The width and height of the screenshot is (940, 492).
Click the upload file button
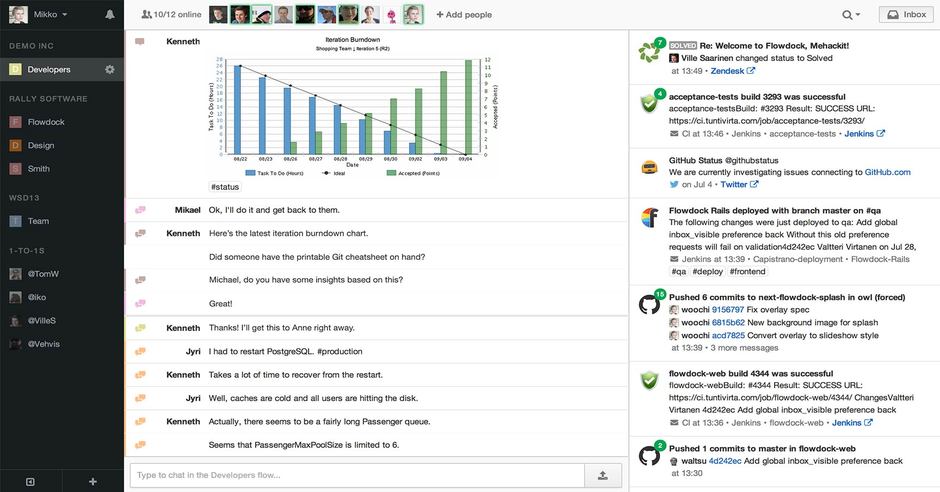point(603,476)
